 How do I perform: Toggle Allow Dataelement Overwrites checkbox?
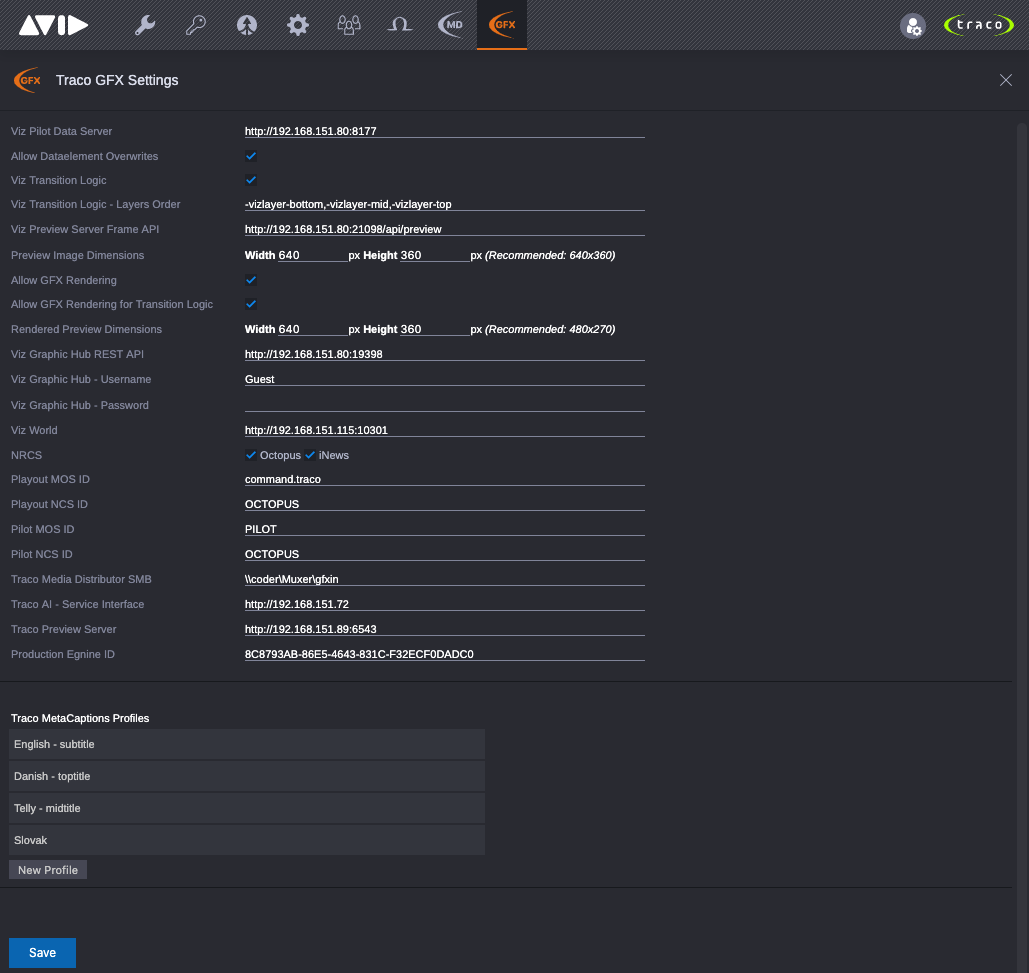tap(251, 156)
